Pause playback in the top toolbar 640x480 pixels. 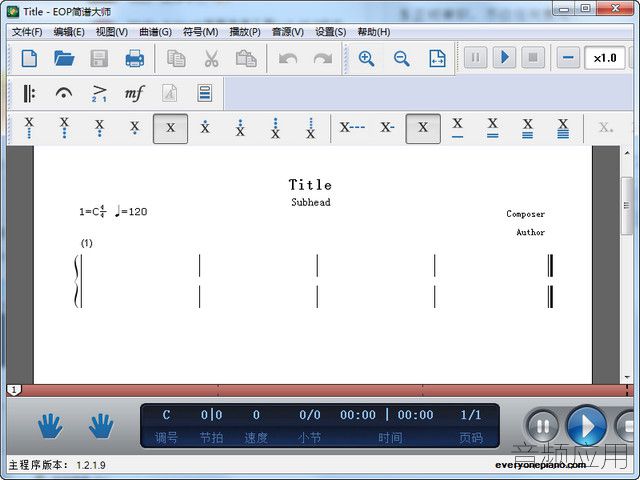click(476, 57)
